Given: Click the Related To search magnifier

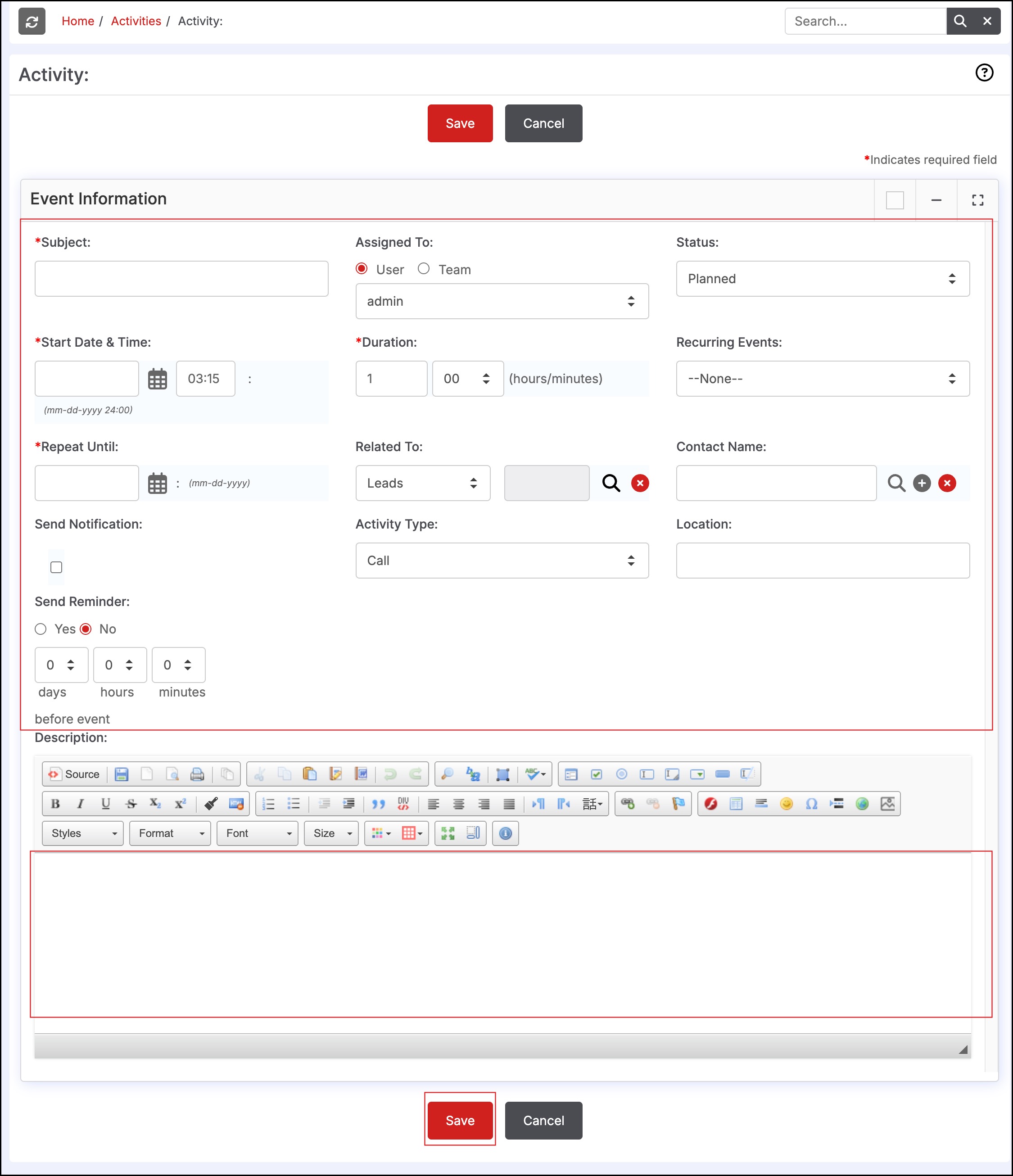Looking at the screenshot, I should pos(611,483).
